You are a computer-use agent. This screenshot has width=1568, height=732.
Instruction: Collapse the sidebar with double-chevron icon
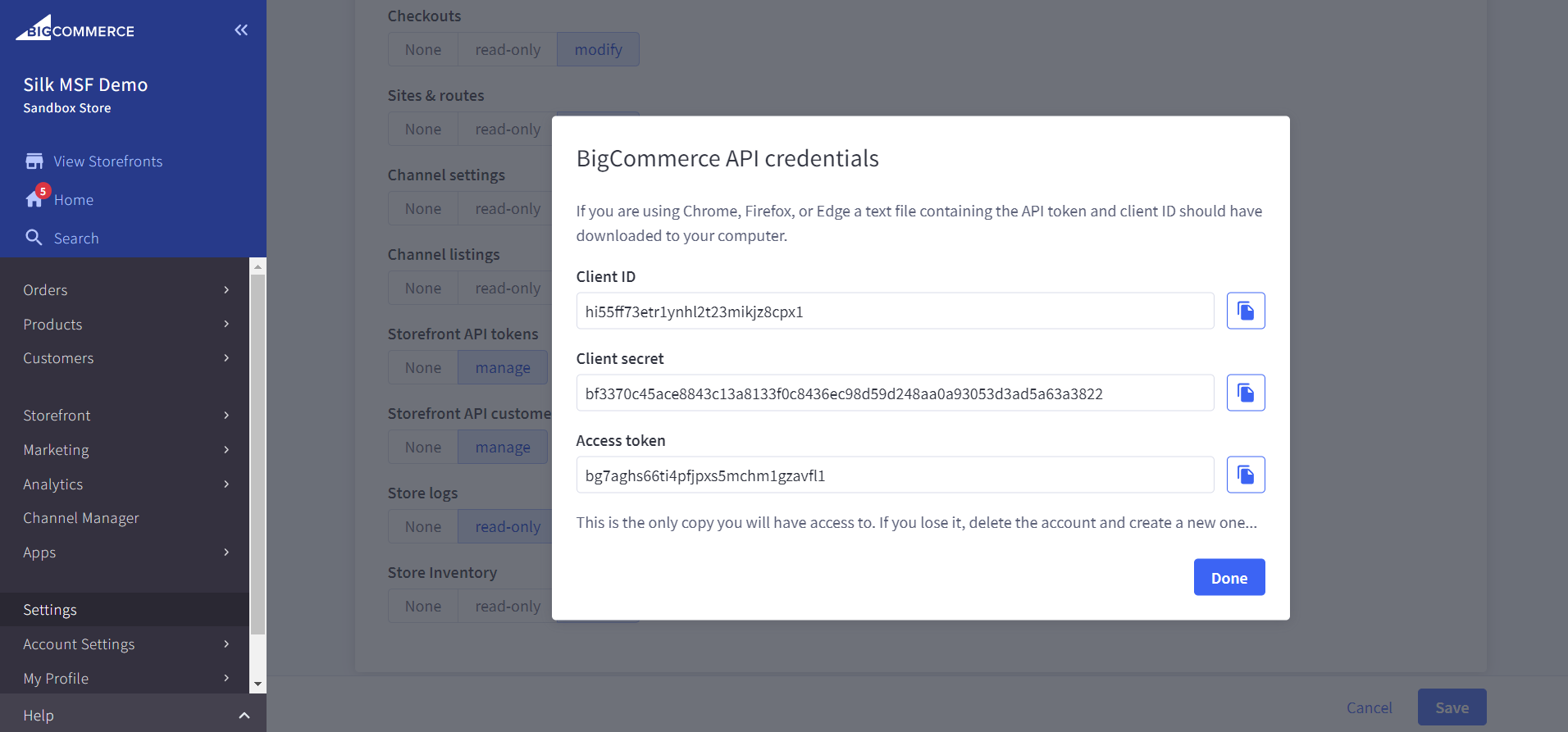(x=241, y=30)
